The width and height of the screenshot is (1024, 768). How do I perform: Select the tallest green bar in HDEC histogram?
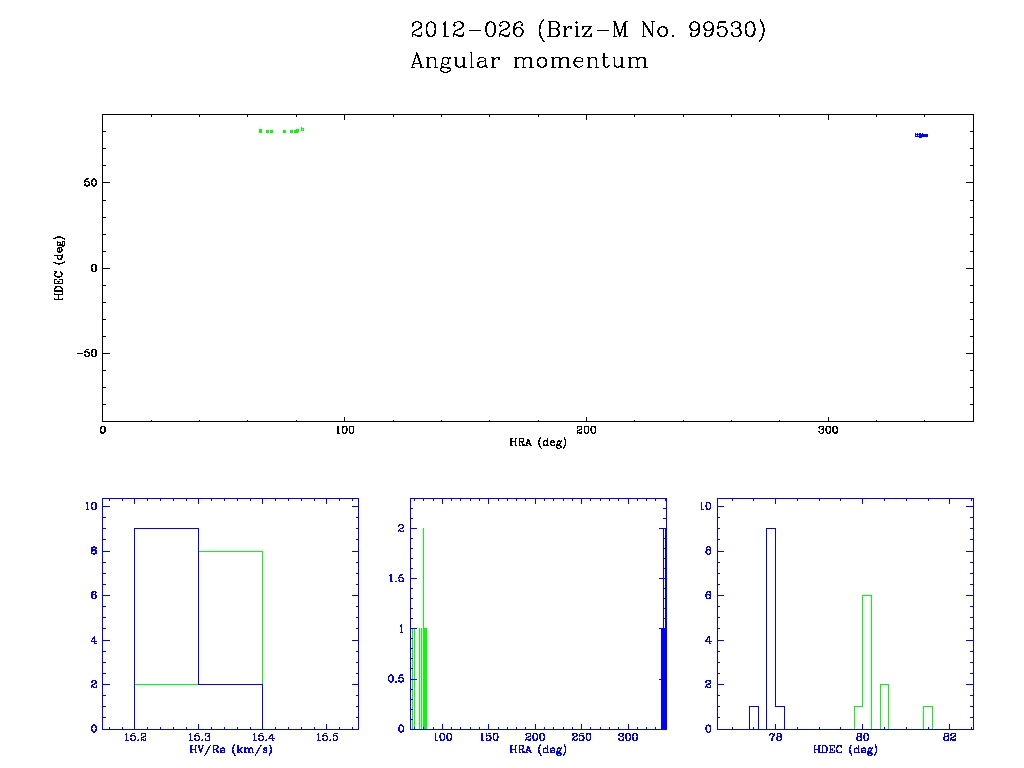pos(867,660)
